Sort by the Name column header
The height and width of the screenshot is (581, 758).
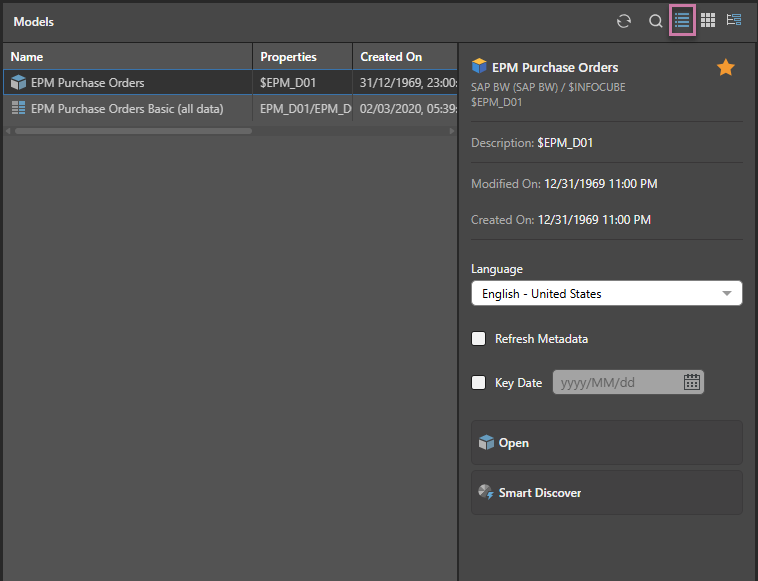(127, 57)
